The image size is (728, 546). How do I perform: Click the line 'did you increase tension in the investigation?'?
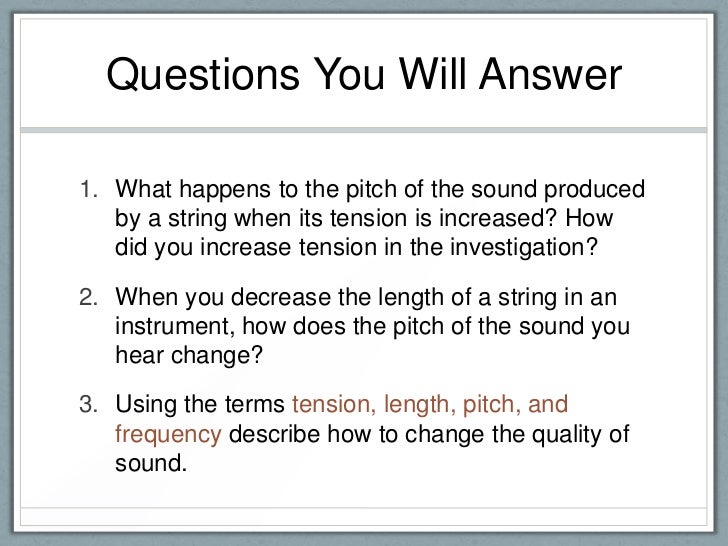(x=356, y=247)
